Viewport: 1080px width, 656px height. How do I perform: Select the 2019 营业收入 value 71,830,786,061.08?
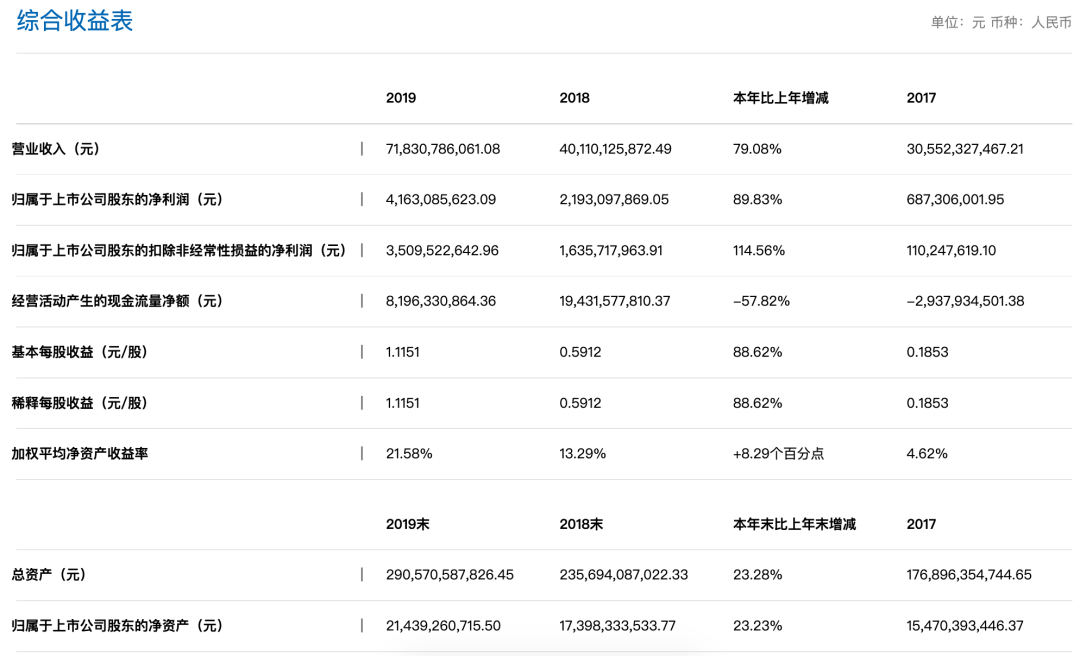(442, 149)
